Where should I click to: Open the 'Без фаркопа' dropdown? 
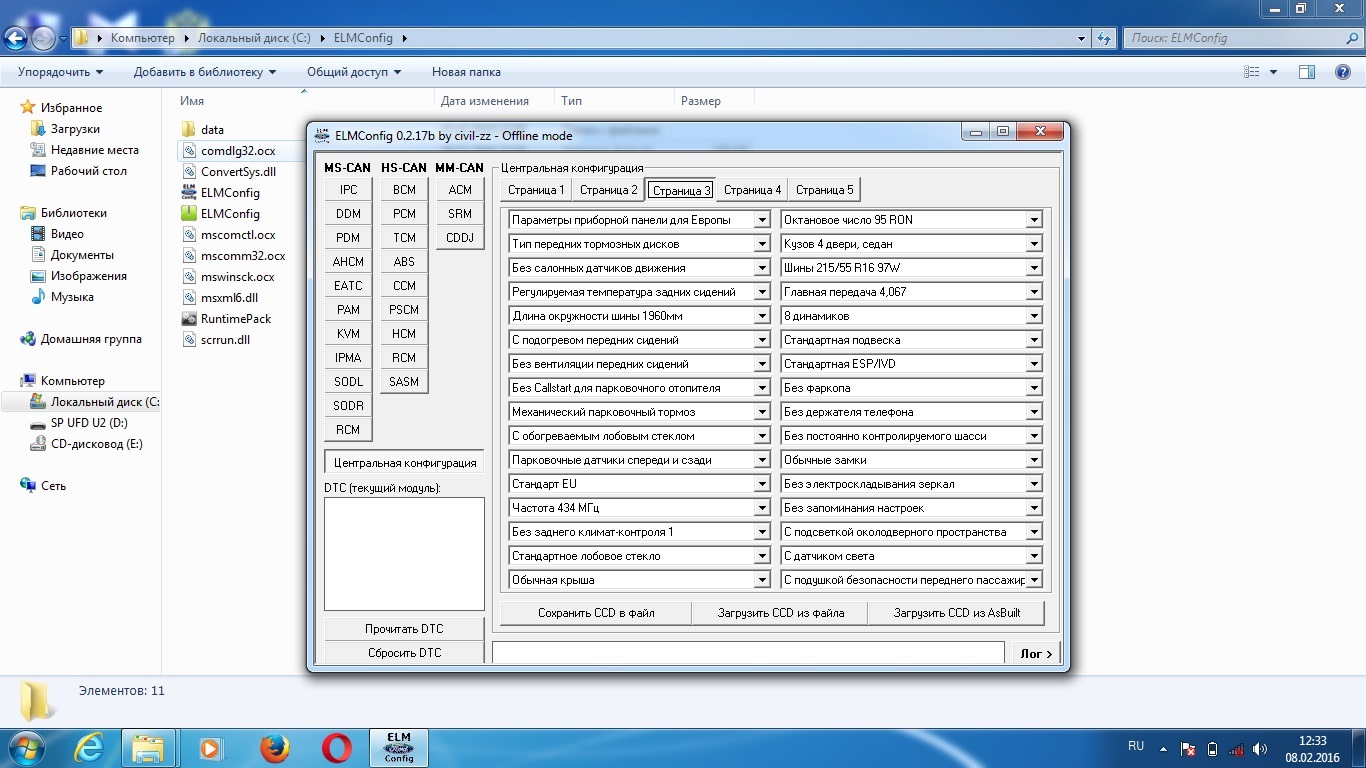pyautogui.click(x=1034, y=388)
